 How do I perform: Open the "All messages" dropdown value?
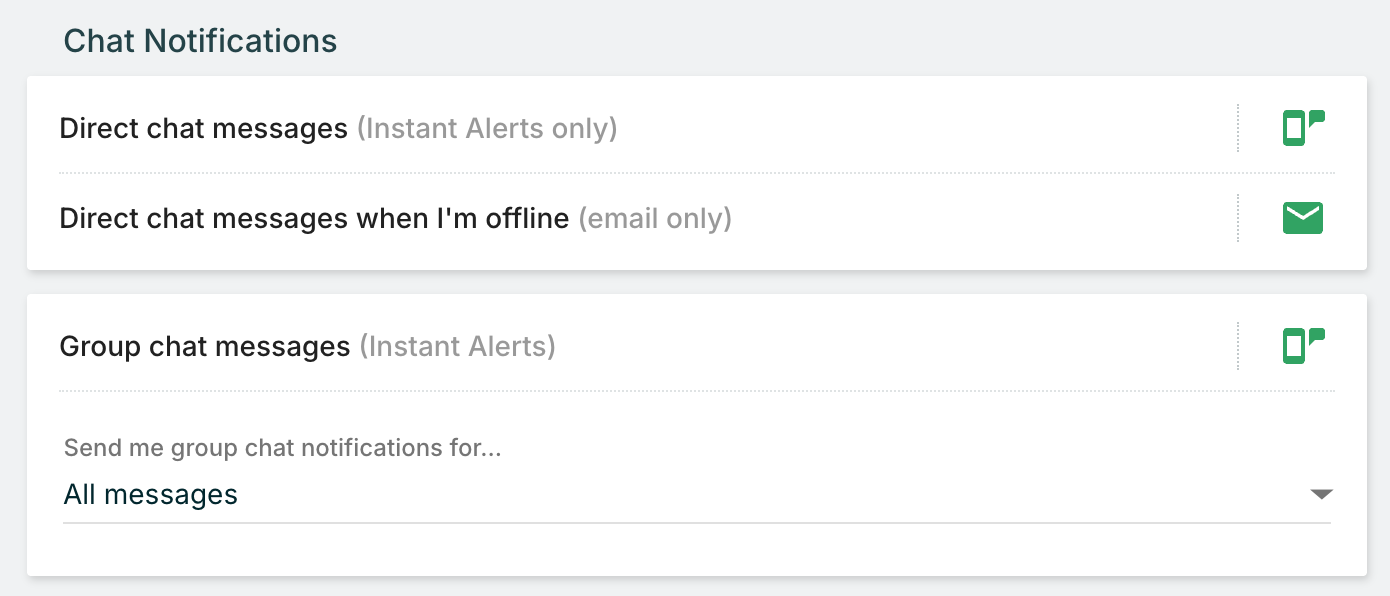click(151, 494)
